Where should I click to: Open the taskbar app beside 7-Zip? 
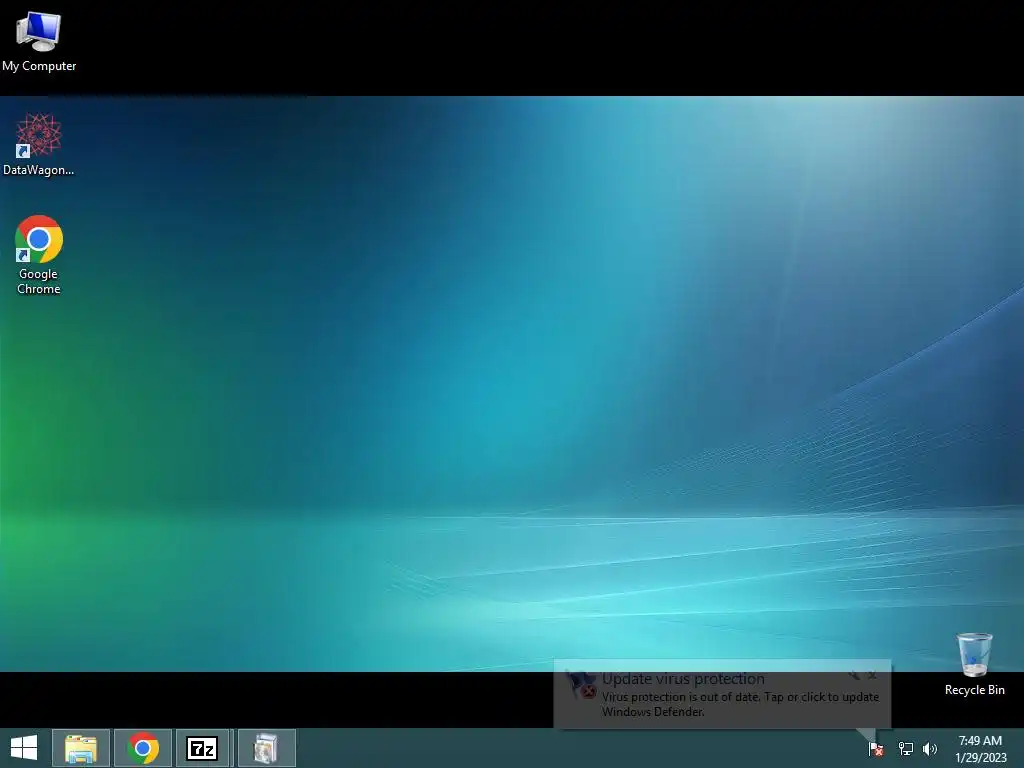[266, 748]
